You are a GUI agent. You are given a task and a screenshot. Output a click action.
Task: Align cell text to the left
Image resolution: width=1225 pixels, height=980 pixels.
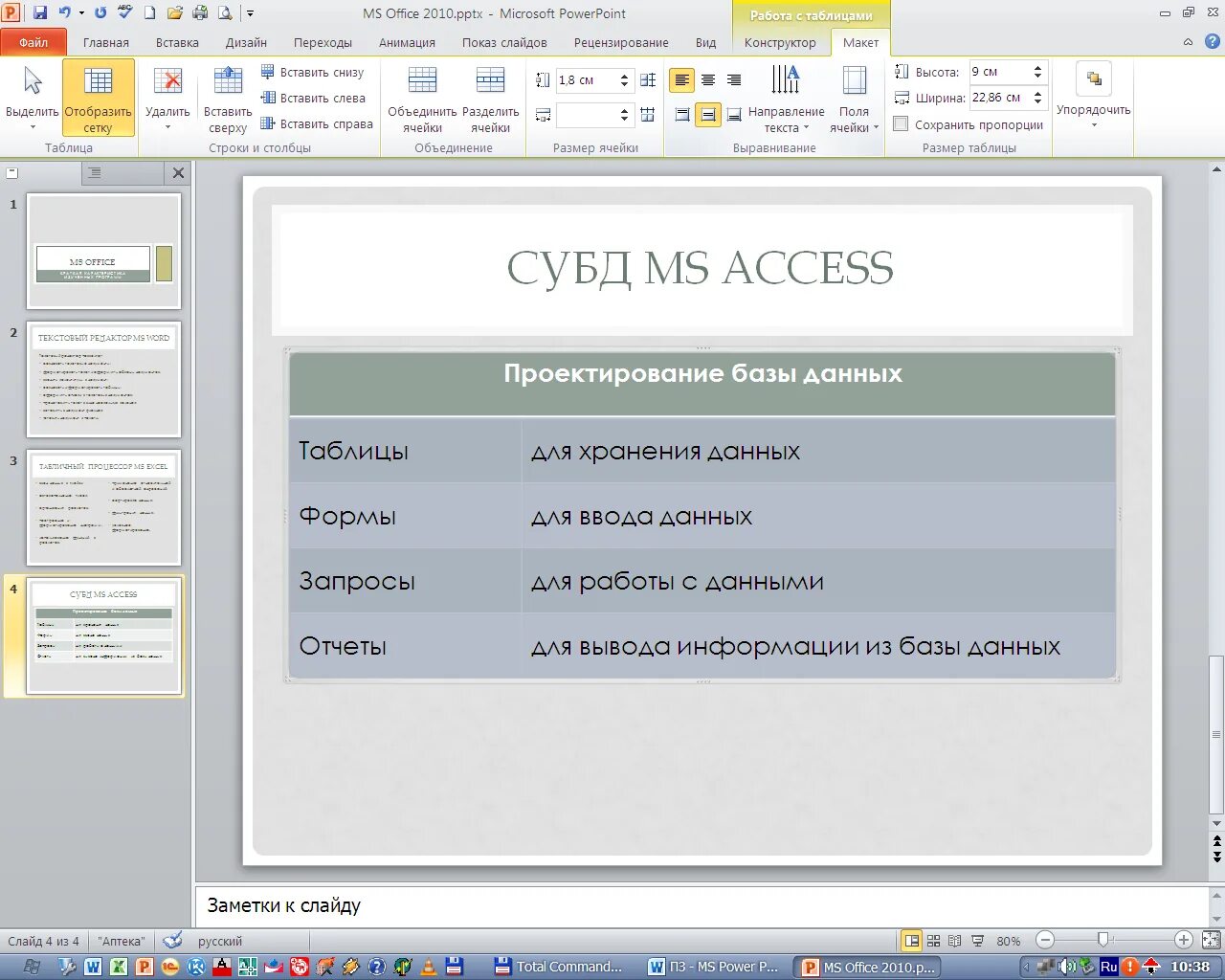click(x=682, y=80)
